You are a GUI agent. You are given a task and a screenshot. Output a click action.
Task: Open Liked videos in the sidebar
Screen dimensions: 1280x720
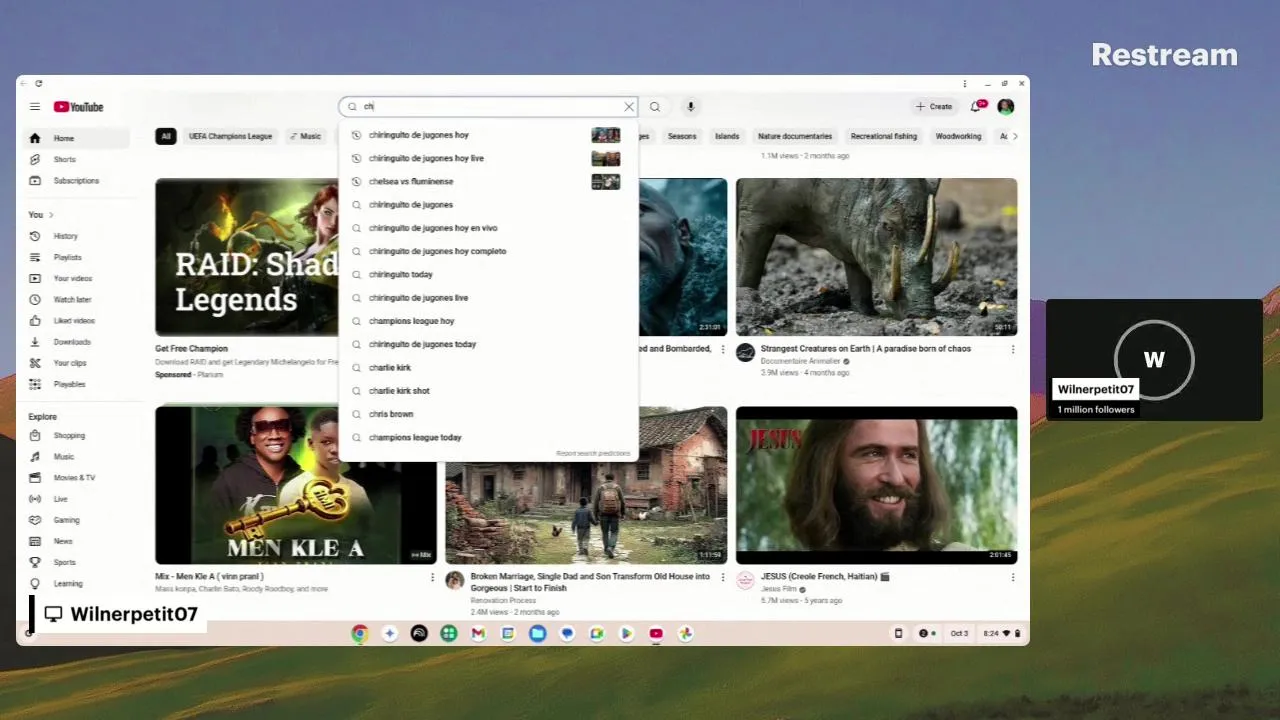click(x=76, y=321)
